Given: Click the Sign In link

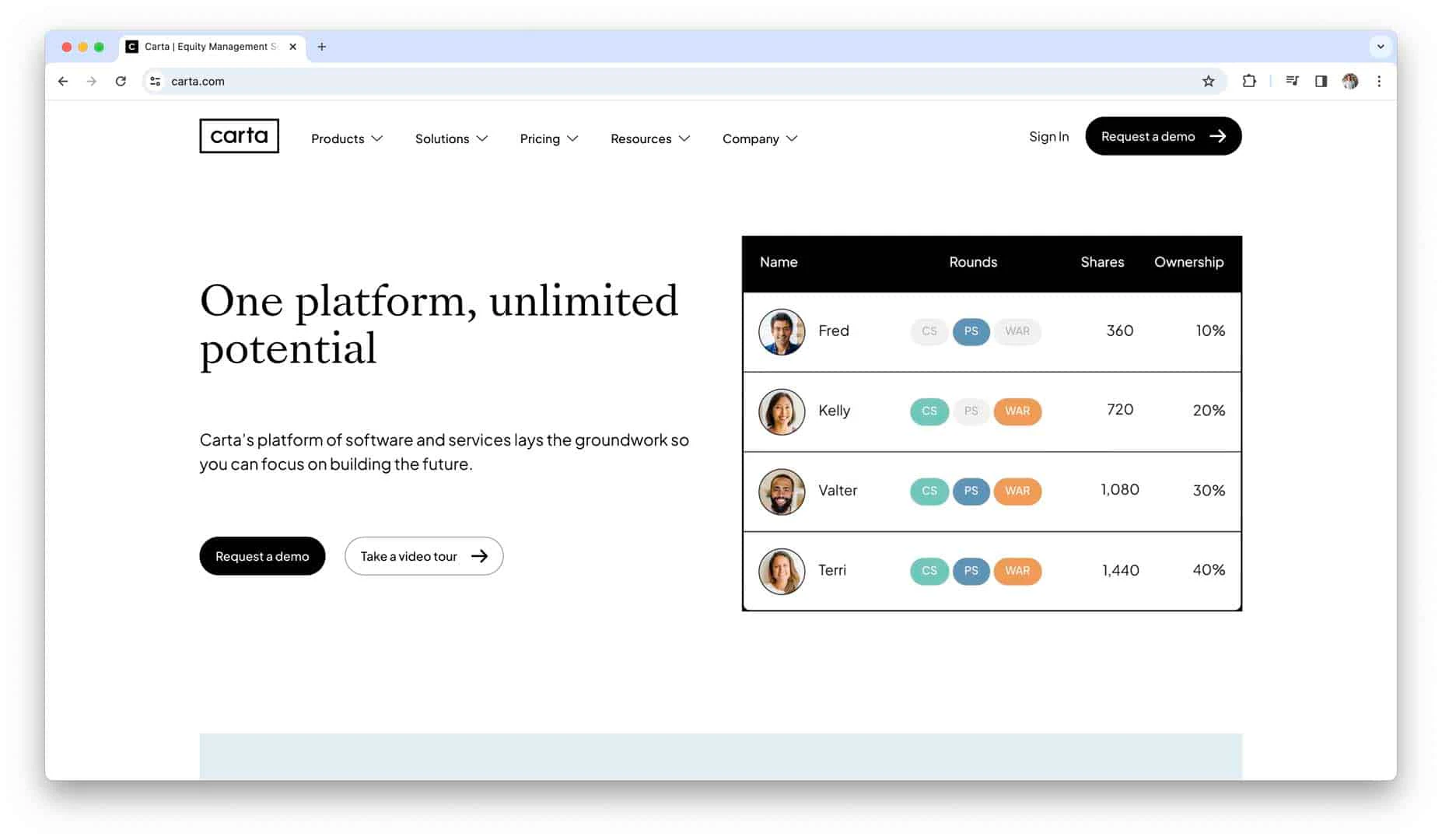Looking at the screenshot, I should point(1048,136).
